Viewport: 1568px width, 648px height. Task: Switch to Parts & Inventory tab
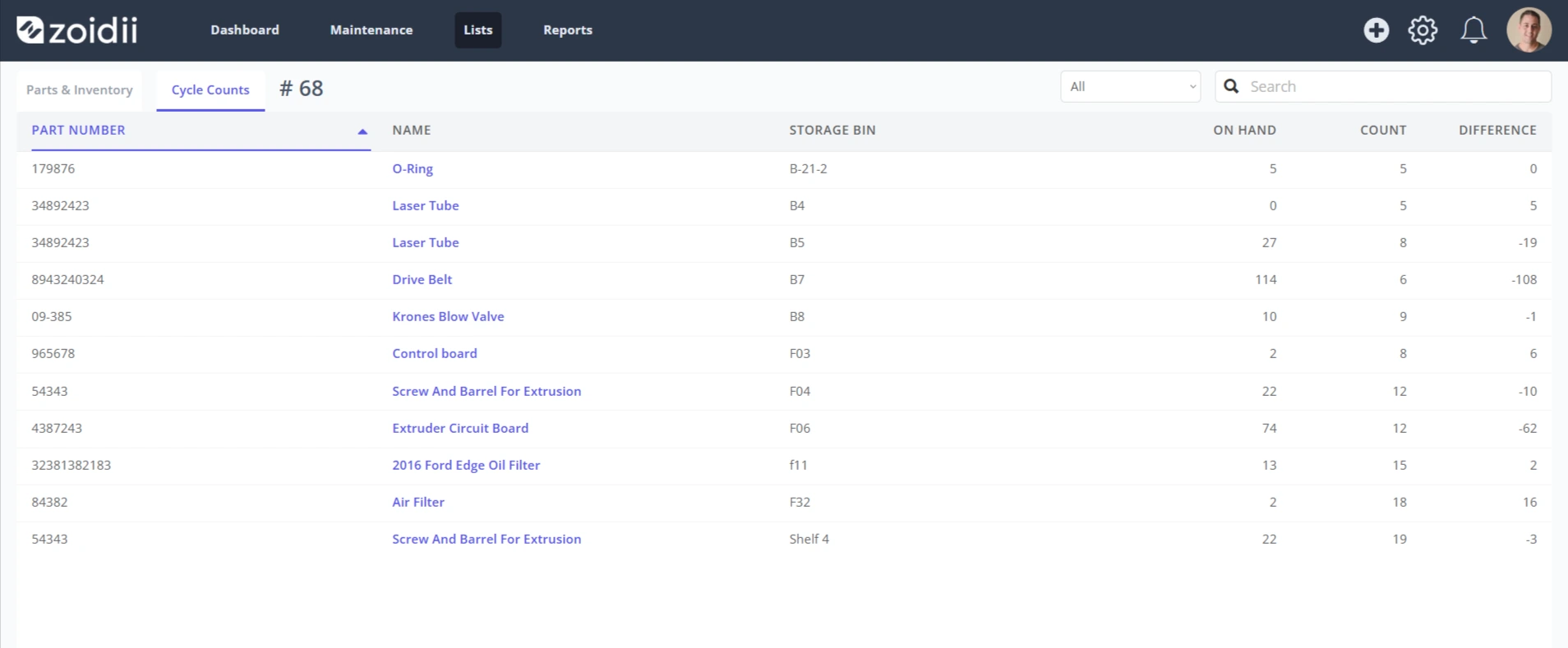(x=80, y=90)
